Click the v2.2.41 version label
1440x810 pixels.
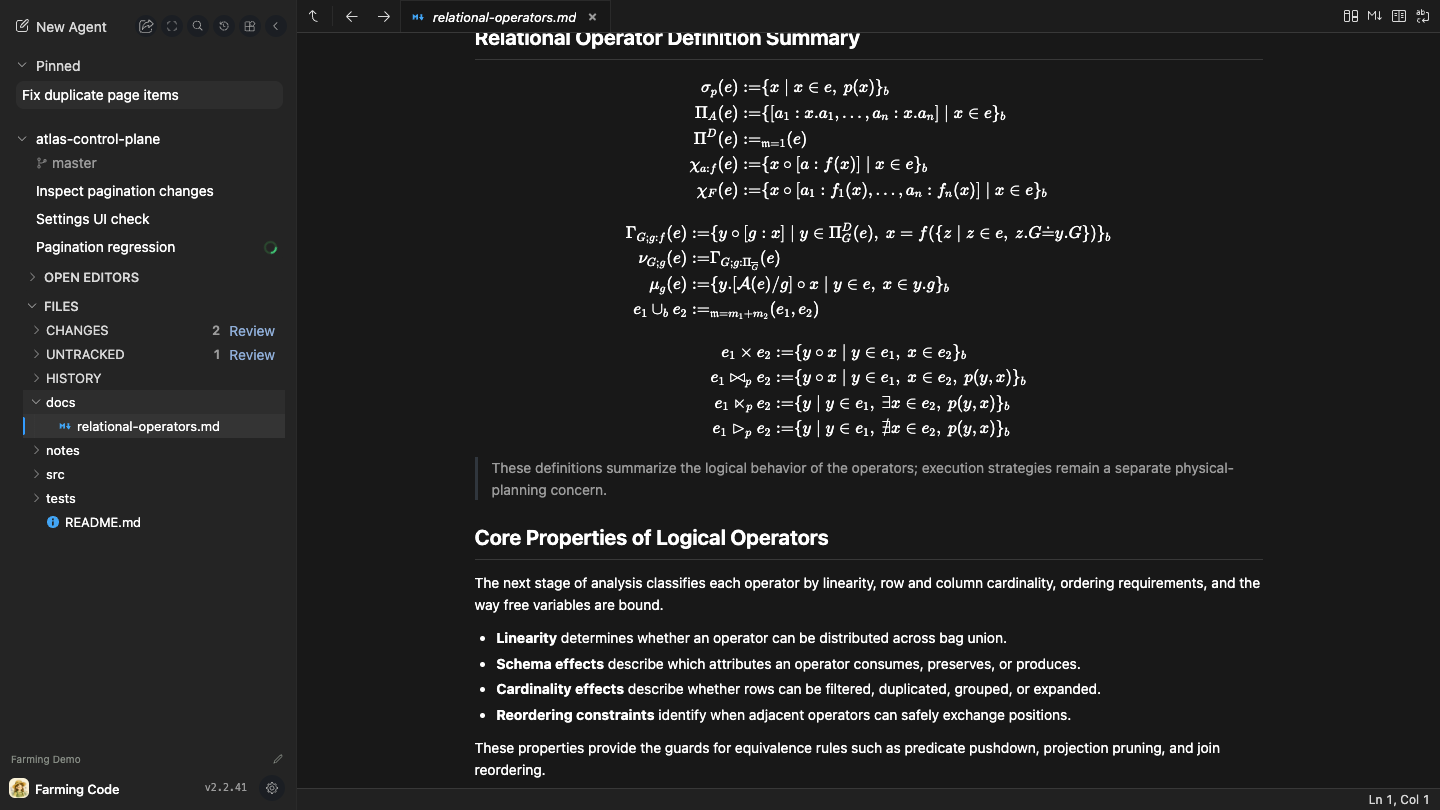(x=226, y=788)
